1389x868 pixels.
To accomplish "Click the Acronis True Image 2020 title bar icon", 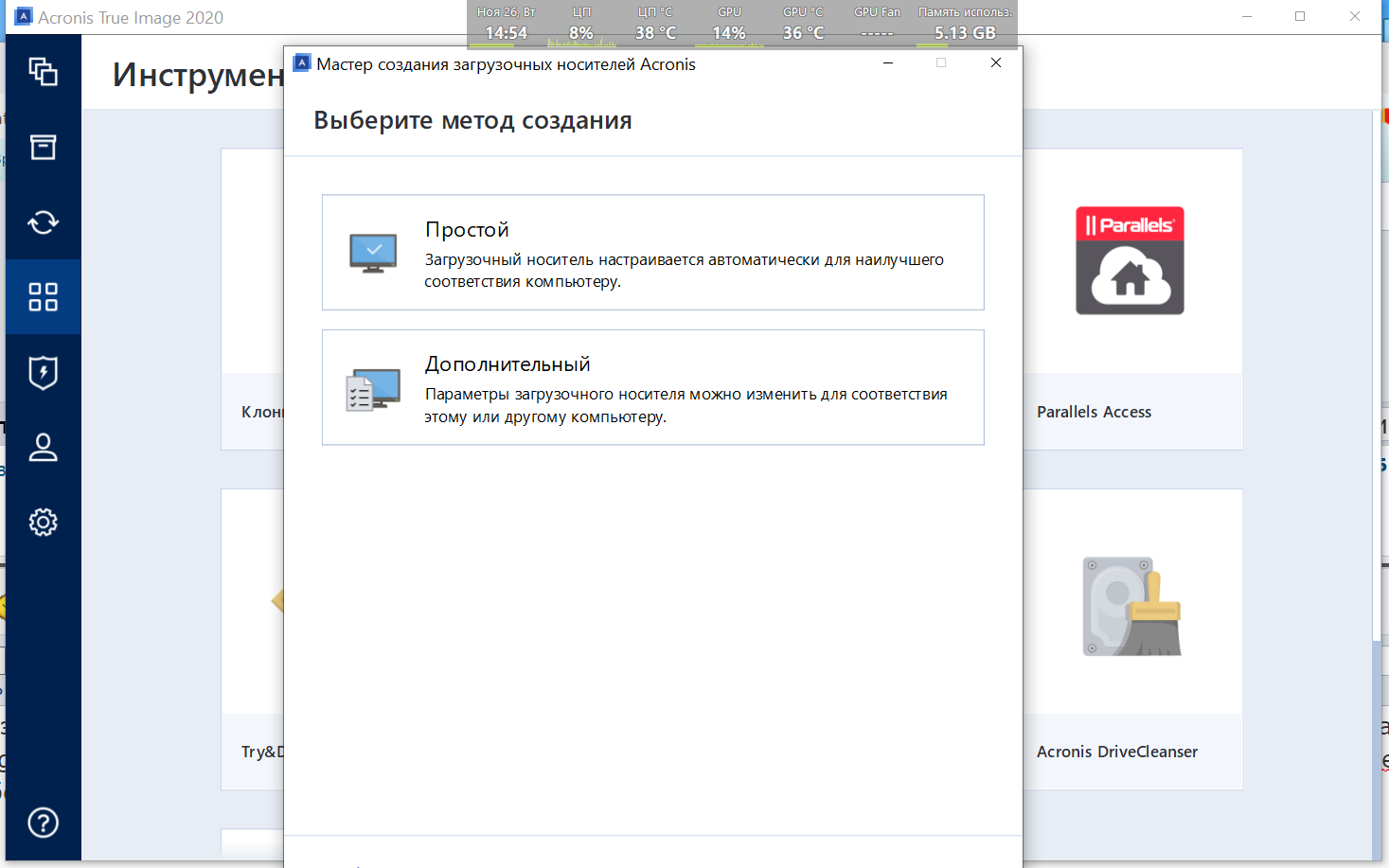I will coord(24,17).
